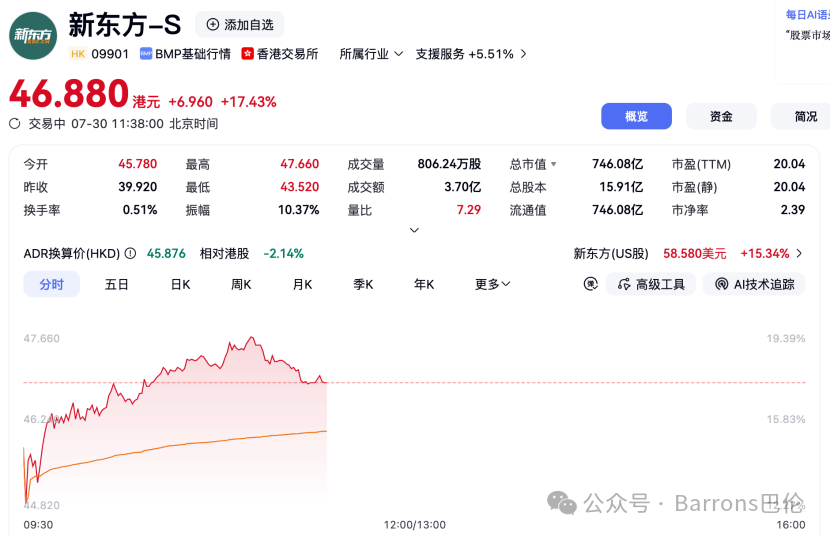Open 总市值 dropdown triangle
Viewport: 830px width, 536px height.
554,164
